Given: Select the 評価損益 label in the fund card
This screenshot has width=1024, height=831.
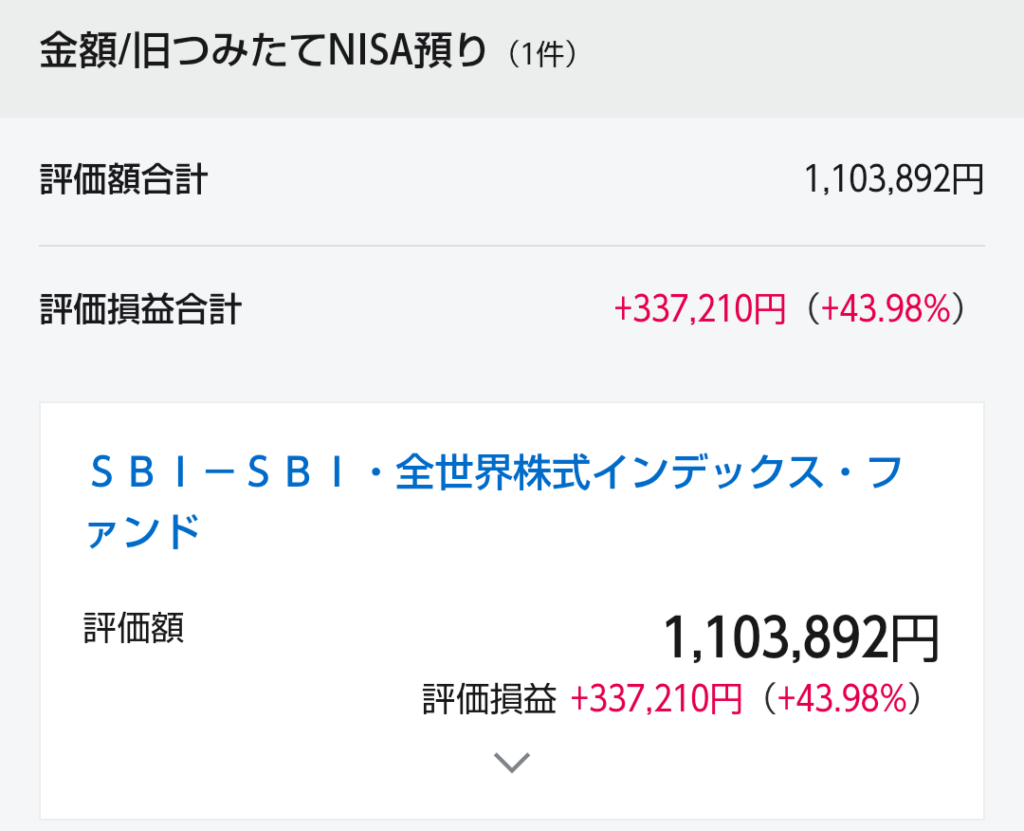Looking at the screenshot, I should tap(489, 698).
